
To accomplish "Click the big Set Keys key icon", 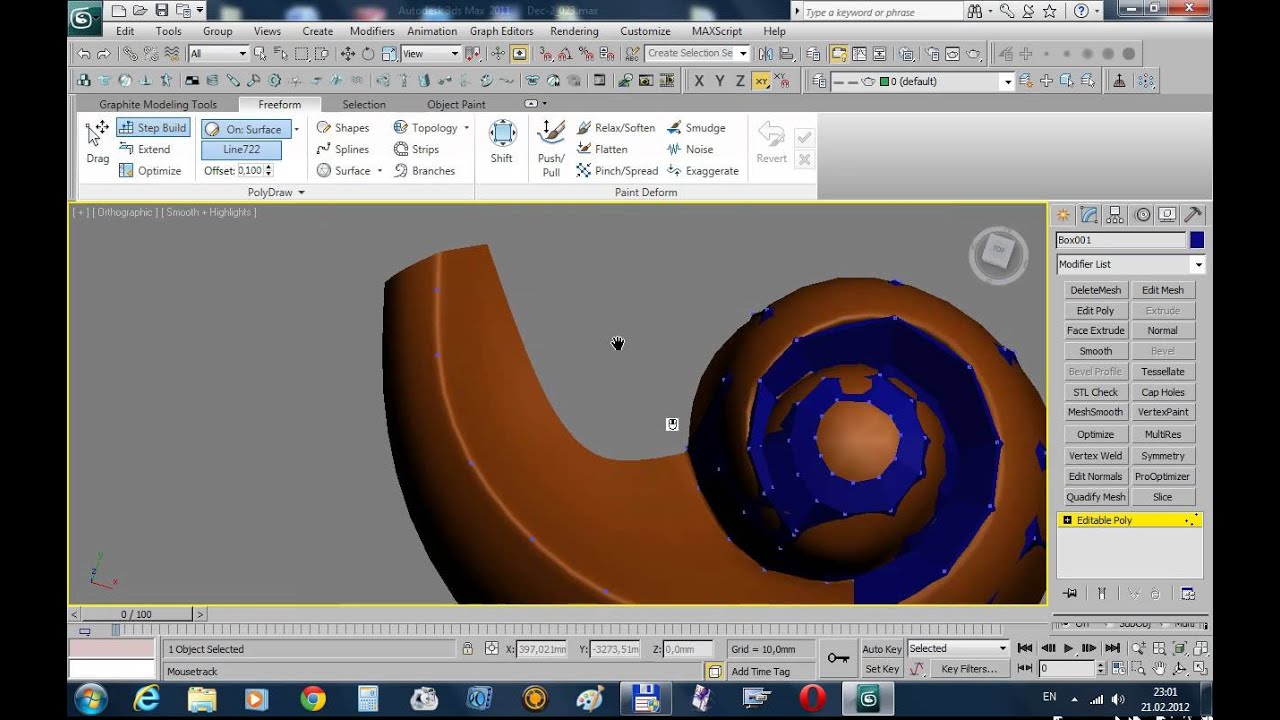I will click(x=838, y=658).
